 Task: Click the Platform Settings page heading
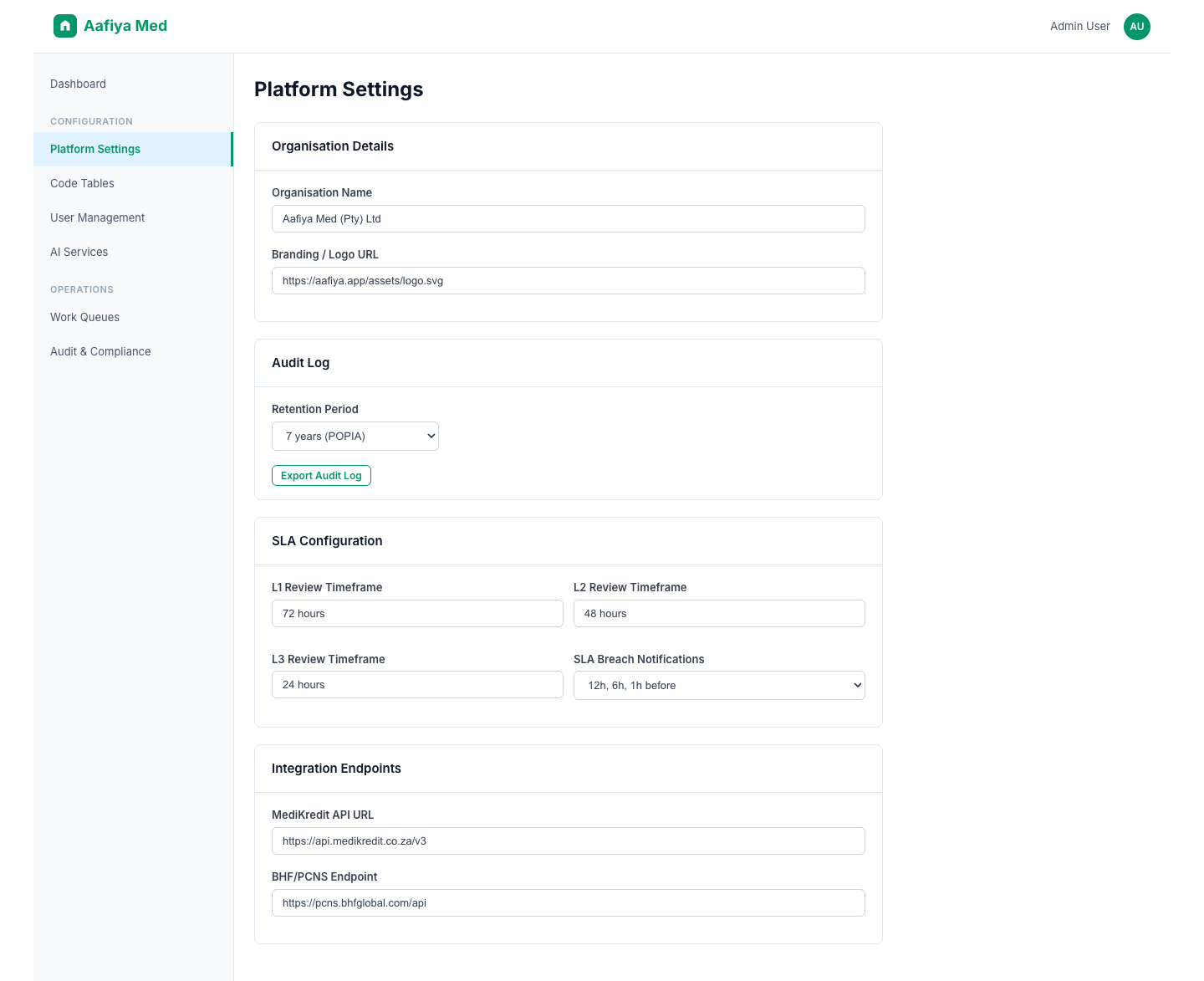[x=339, y=89]
